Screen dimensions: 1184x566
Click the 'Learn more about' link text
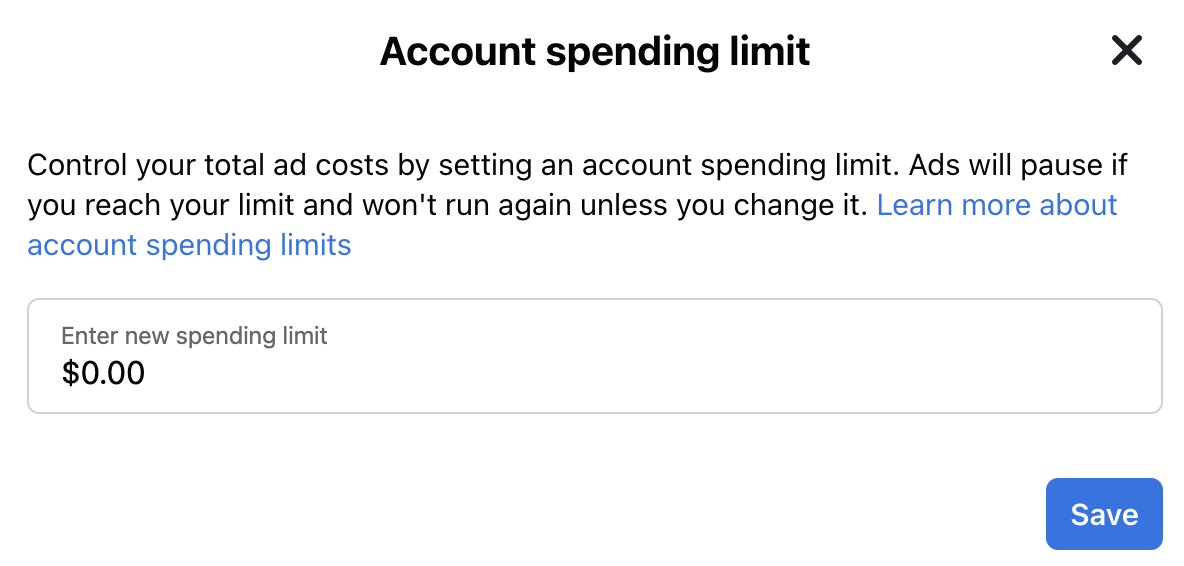(x=997, y=205)
